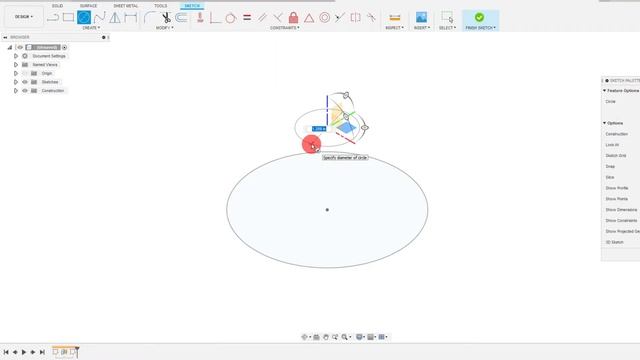Switch to the TOOLS tab
The image size is (640, 360).
coord(160,6)
